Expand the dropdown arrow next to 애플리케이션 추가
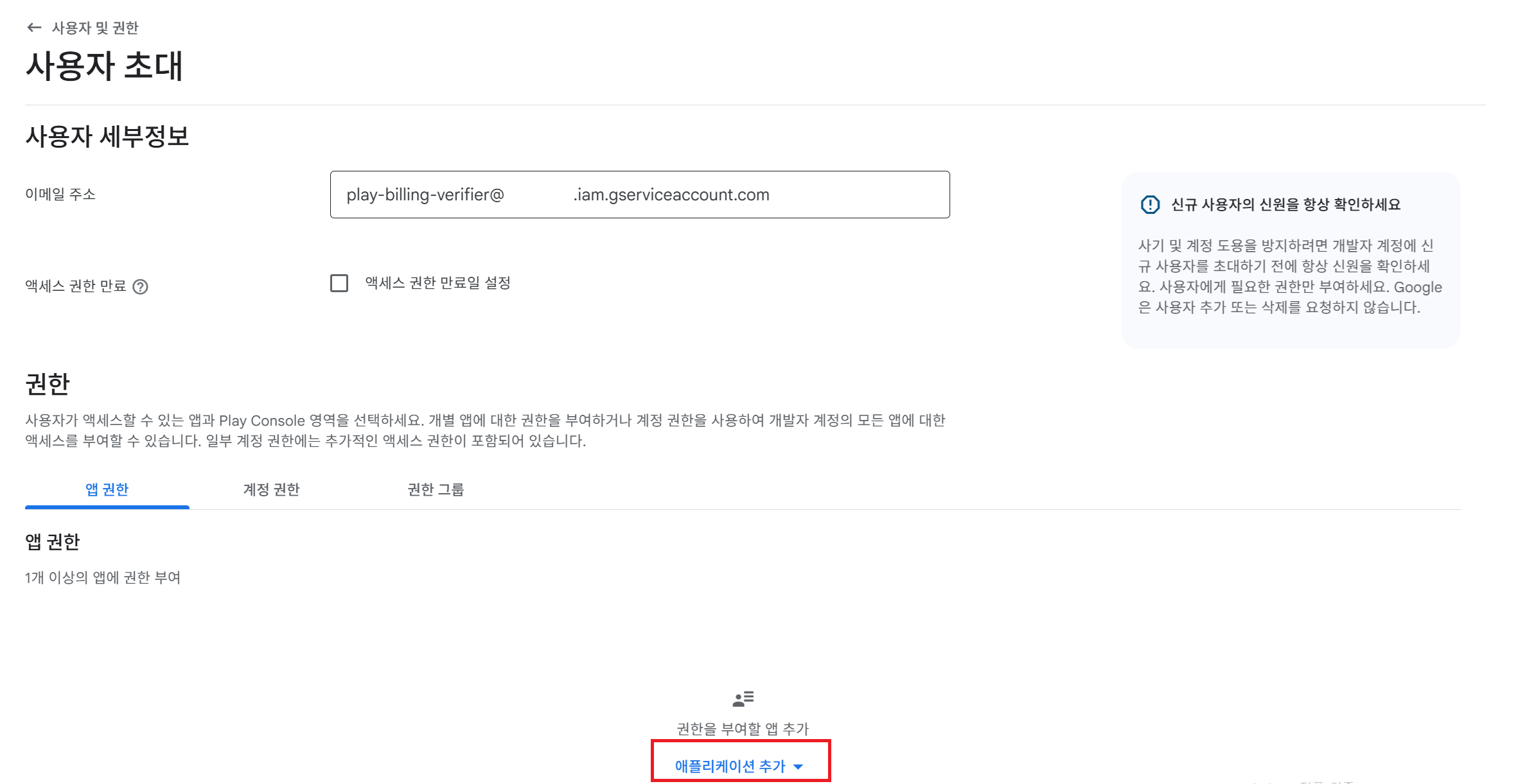 (799, 766)
